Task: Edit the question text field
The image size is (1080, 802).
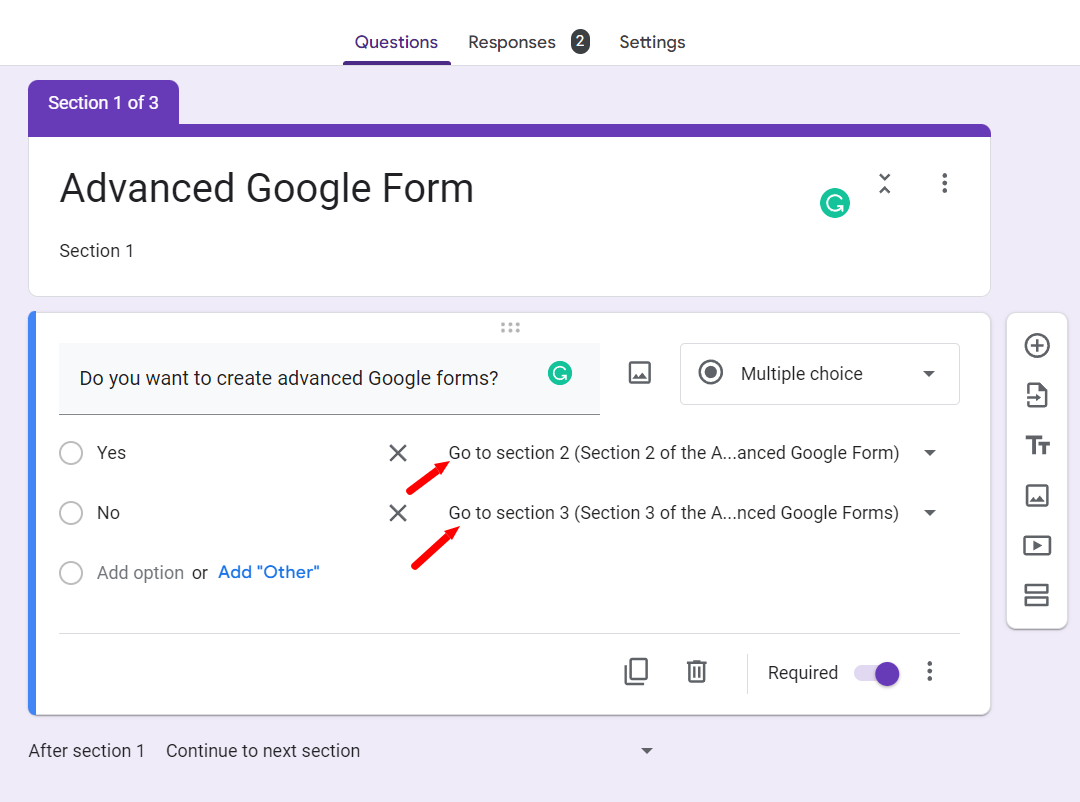Action: [x=329, y=378]
